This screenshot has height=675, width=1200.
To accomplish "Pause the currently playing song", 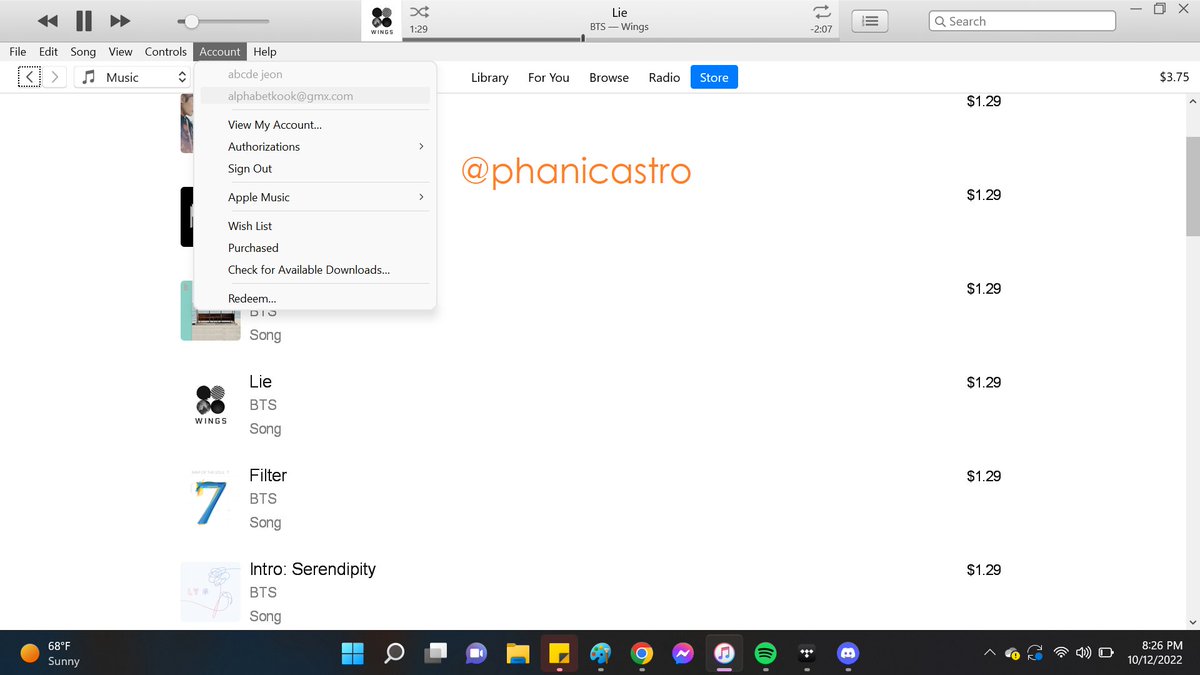I will click(x=84, y=21).
